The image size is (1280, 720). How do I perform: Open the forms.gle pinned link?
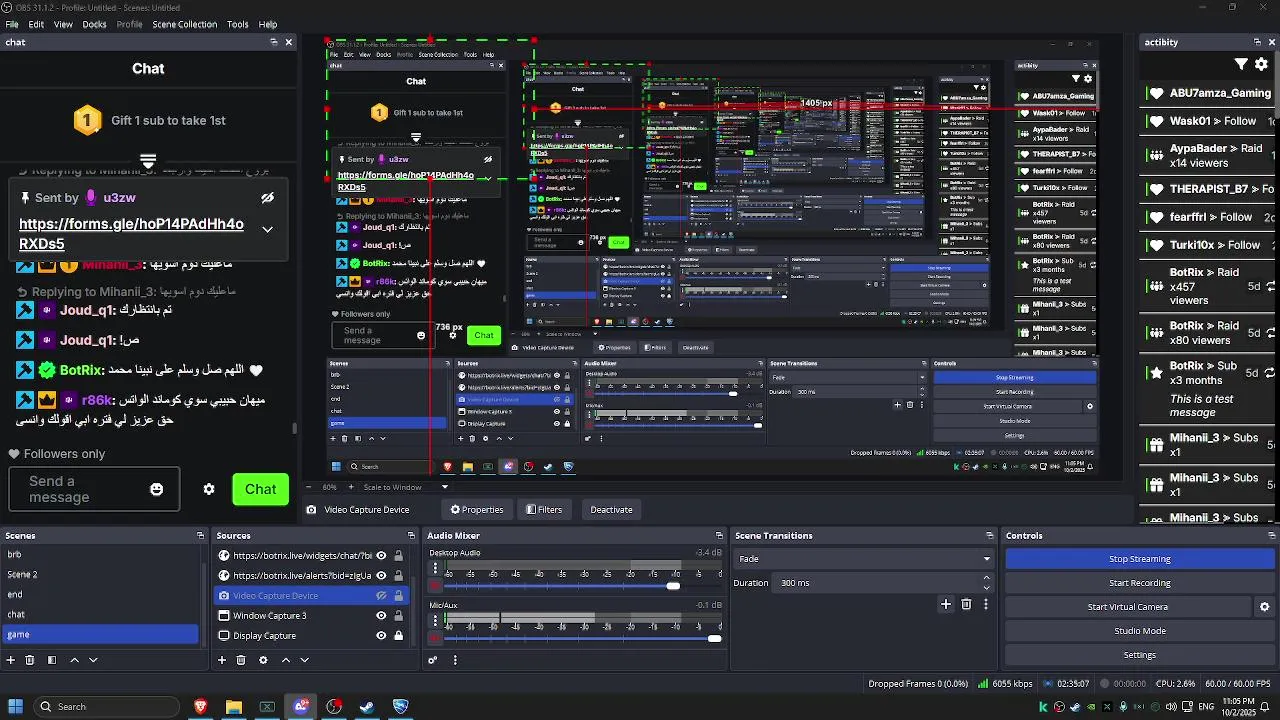pos(131,234)
